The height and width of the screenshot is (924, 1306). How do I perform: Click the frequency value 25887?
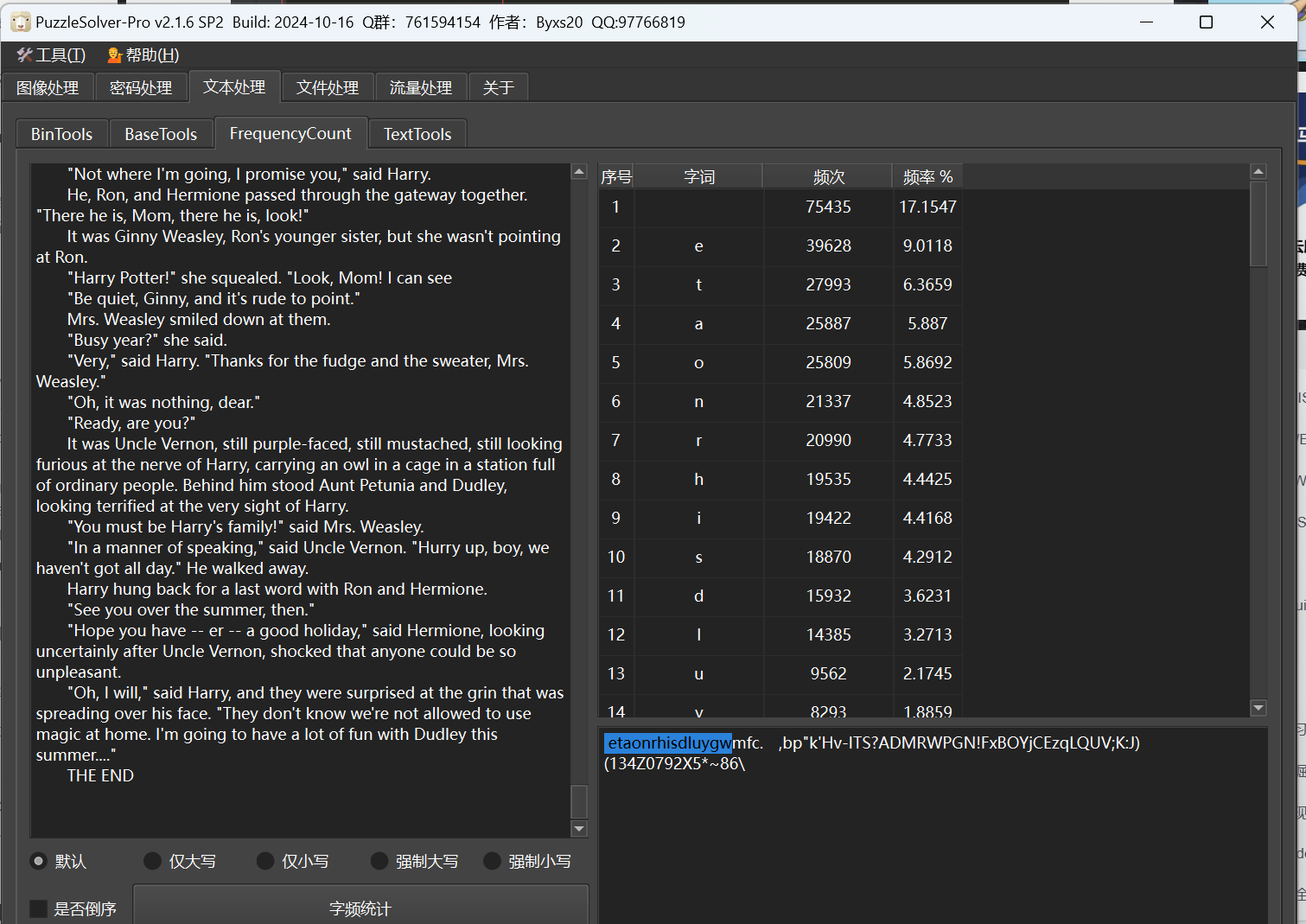click(828, 323)
